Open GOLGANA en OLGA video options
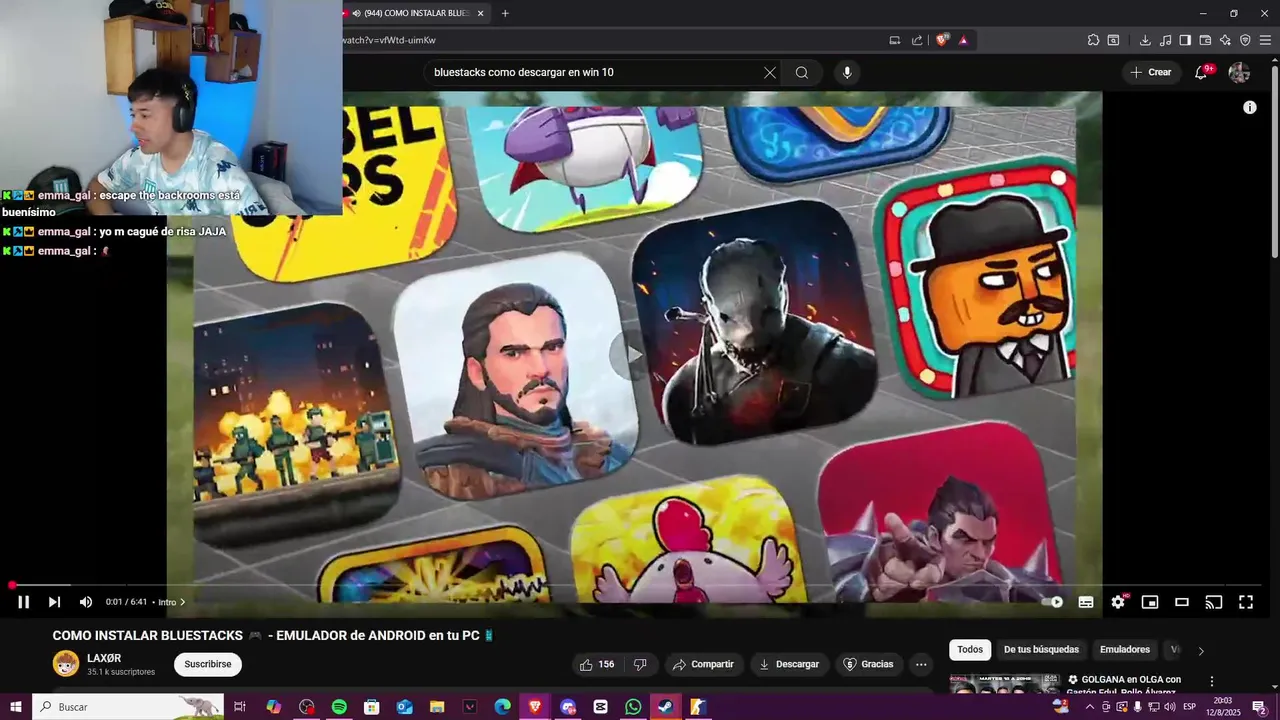 (x=1212, y=681)
